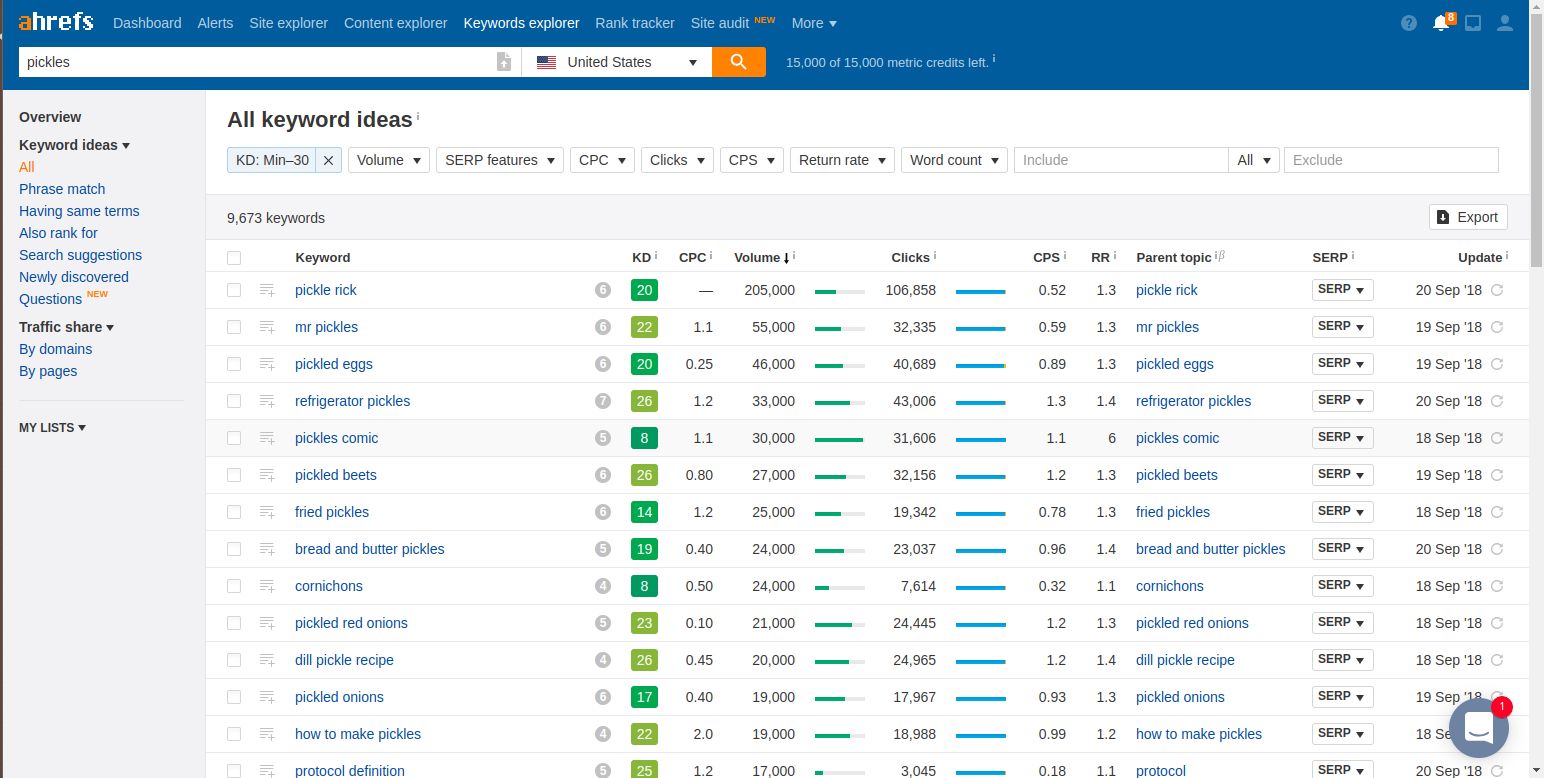Open Site explorer in top navigation
Image resolution: width=1544 pixels, height=778 pixels.
(288, 23)
